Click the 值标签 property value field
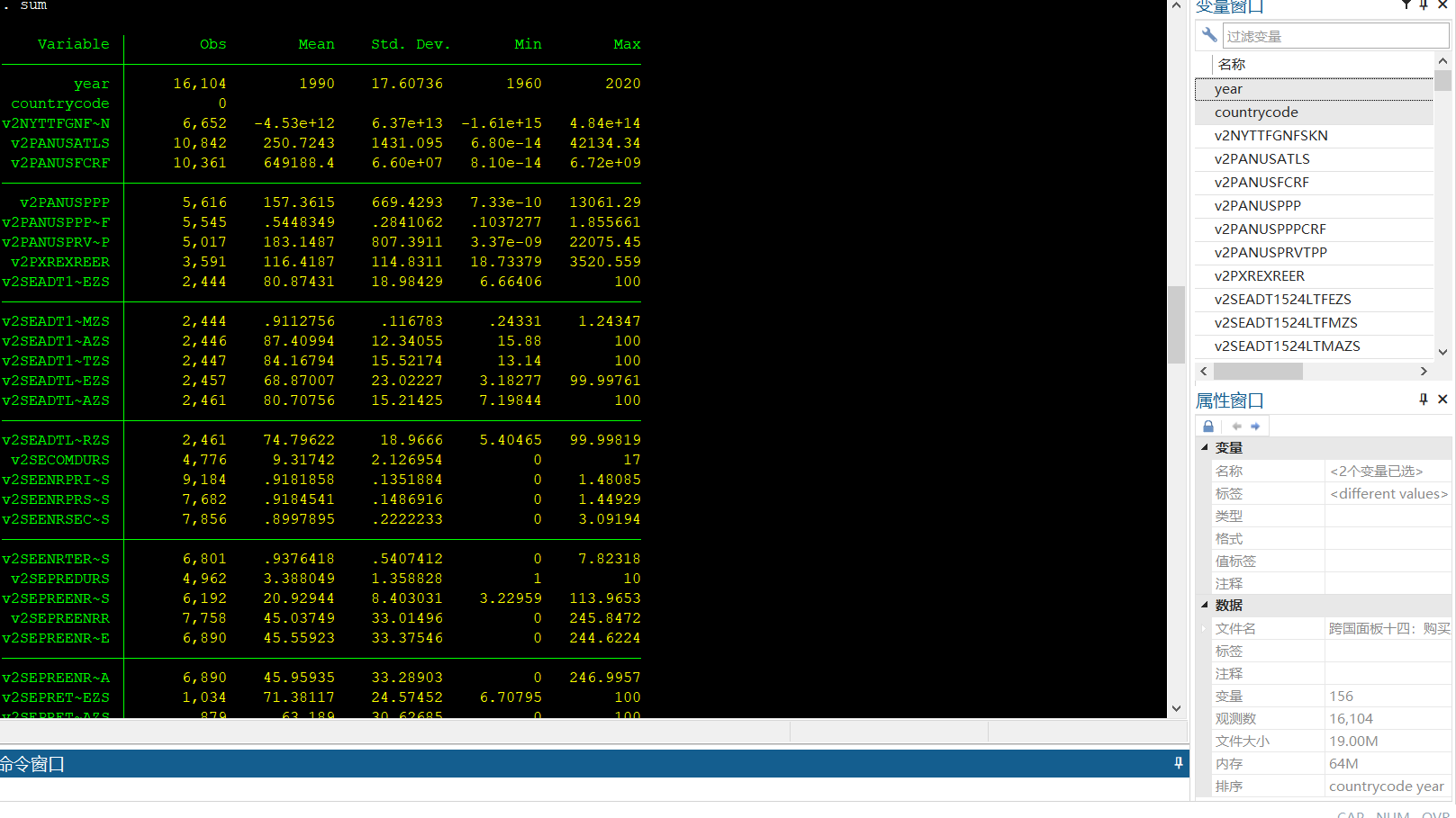This screenshot has height=818, width=1456. [1388, 561]
